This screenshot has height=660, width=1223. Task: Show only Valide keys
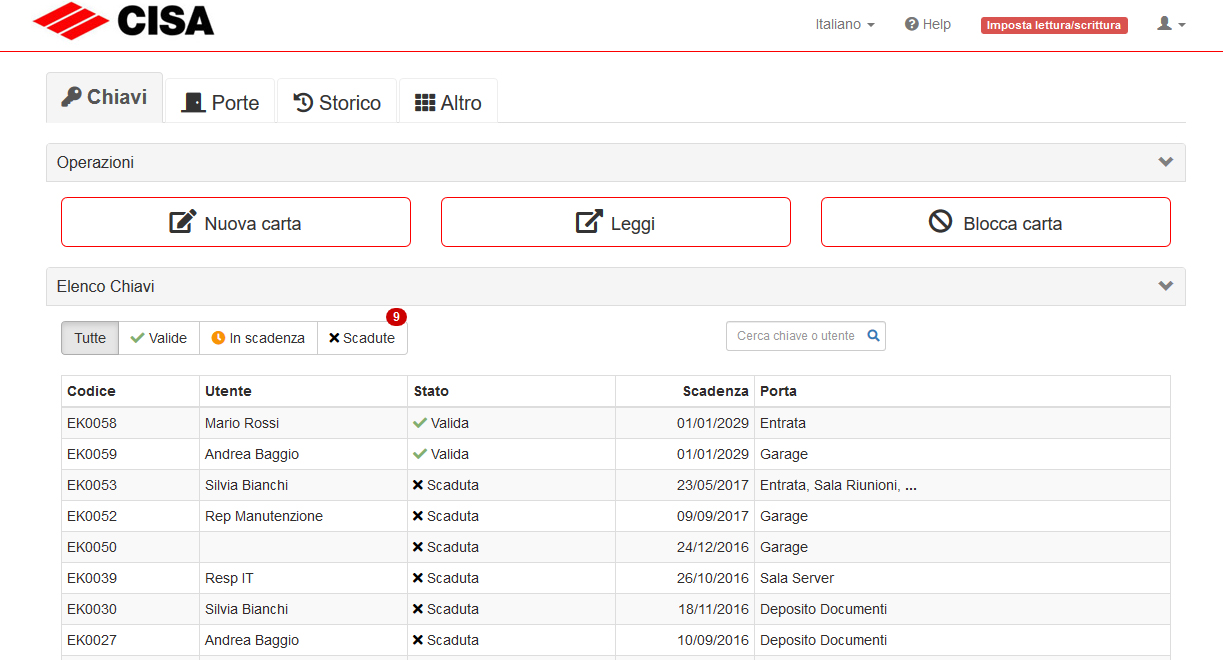(159, 338)
